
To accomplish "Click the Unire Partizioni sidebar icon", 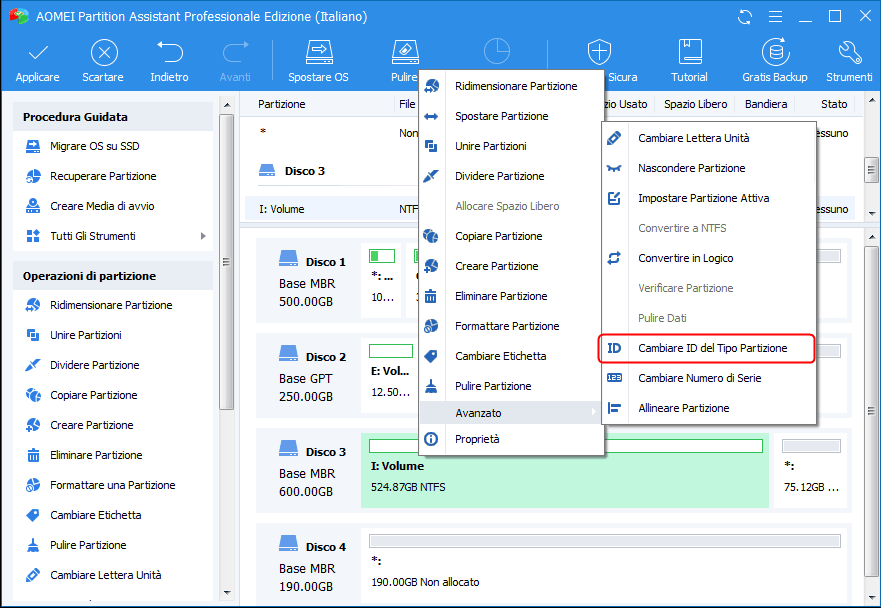I will click(x=33, y=335).
